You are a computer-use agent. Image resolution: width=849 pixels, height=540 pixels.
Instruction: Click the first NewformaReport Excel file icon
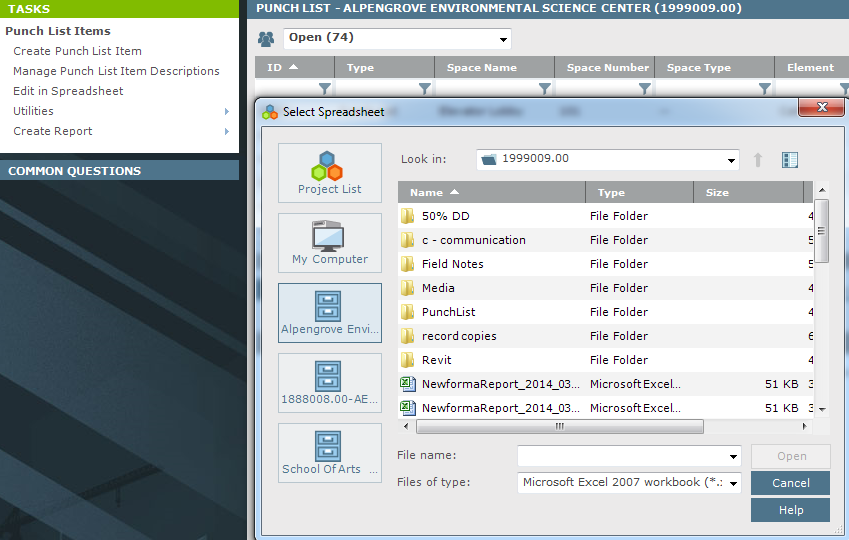tap(408, 384)
